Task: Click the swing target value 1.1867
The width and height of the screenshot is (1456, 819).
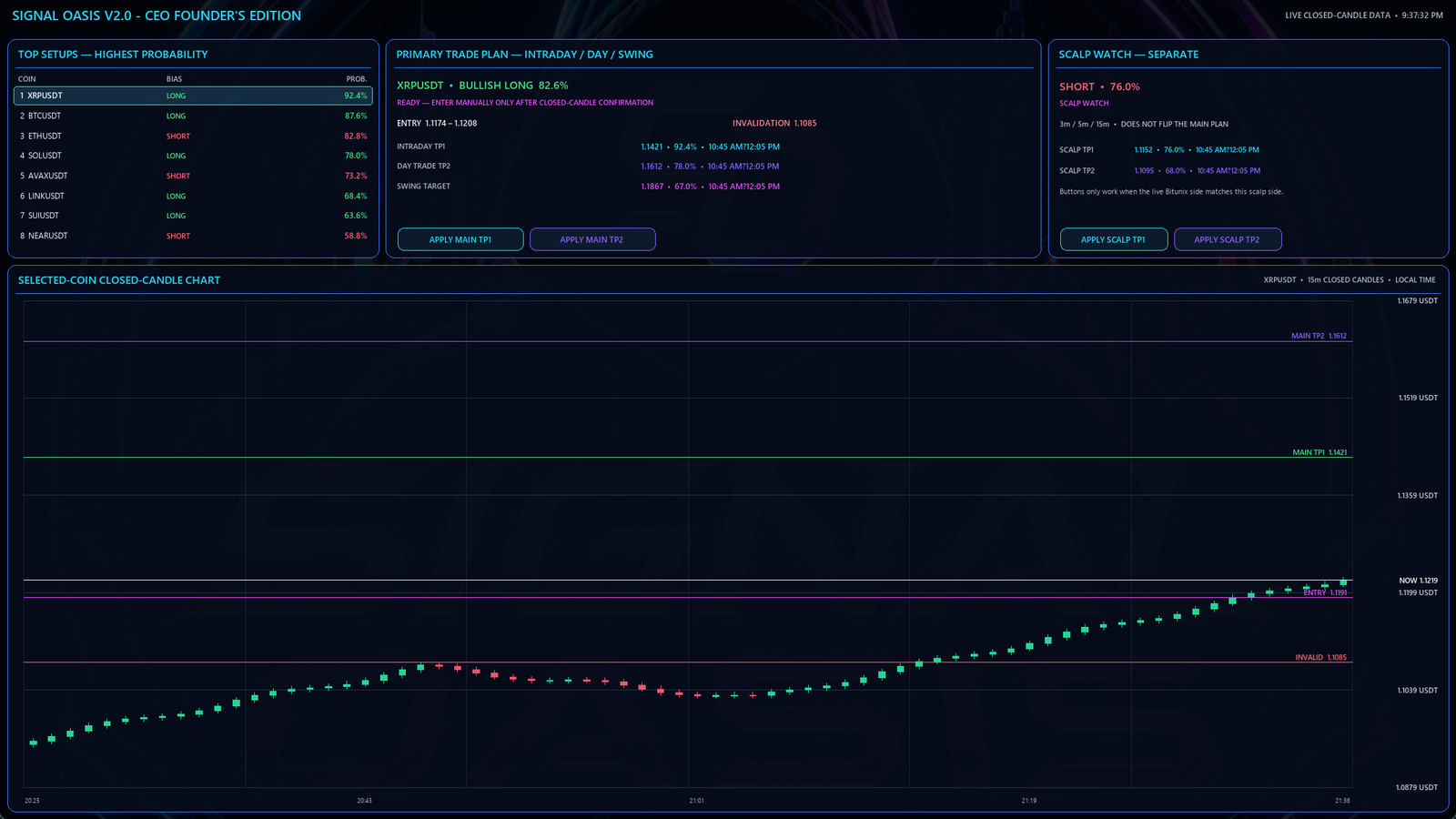Action: (652, 187)
